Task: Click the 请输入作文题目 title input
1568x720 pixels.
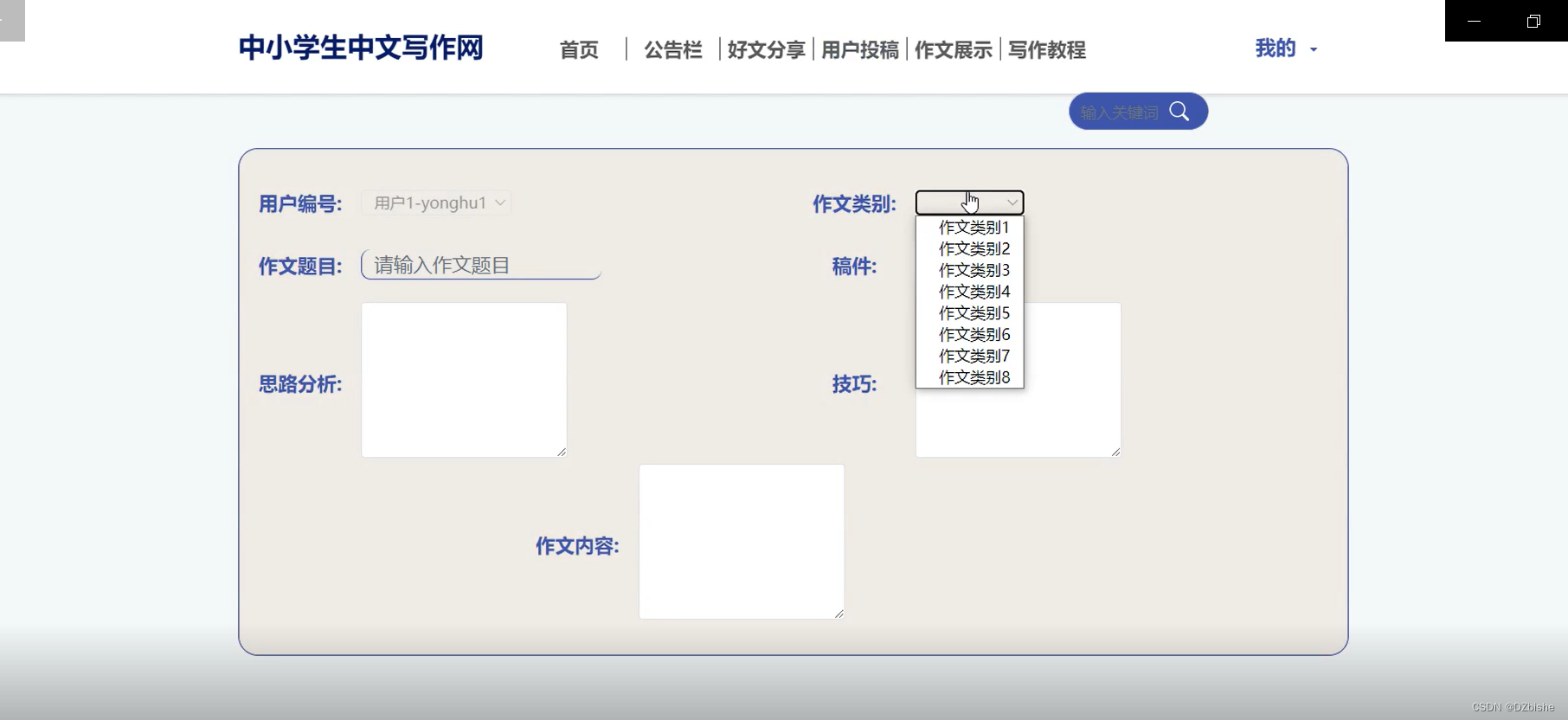Action: (x=481, y=265)
